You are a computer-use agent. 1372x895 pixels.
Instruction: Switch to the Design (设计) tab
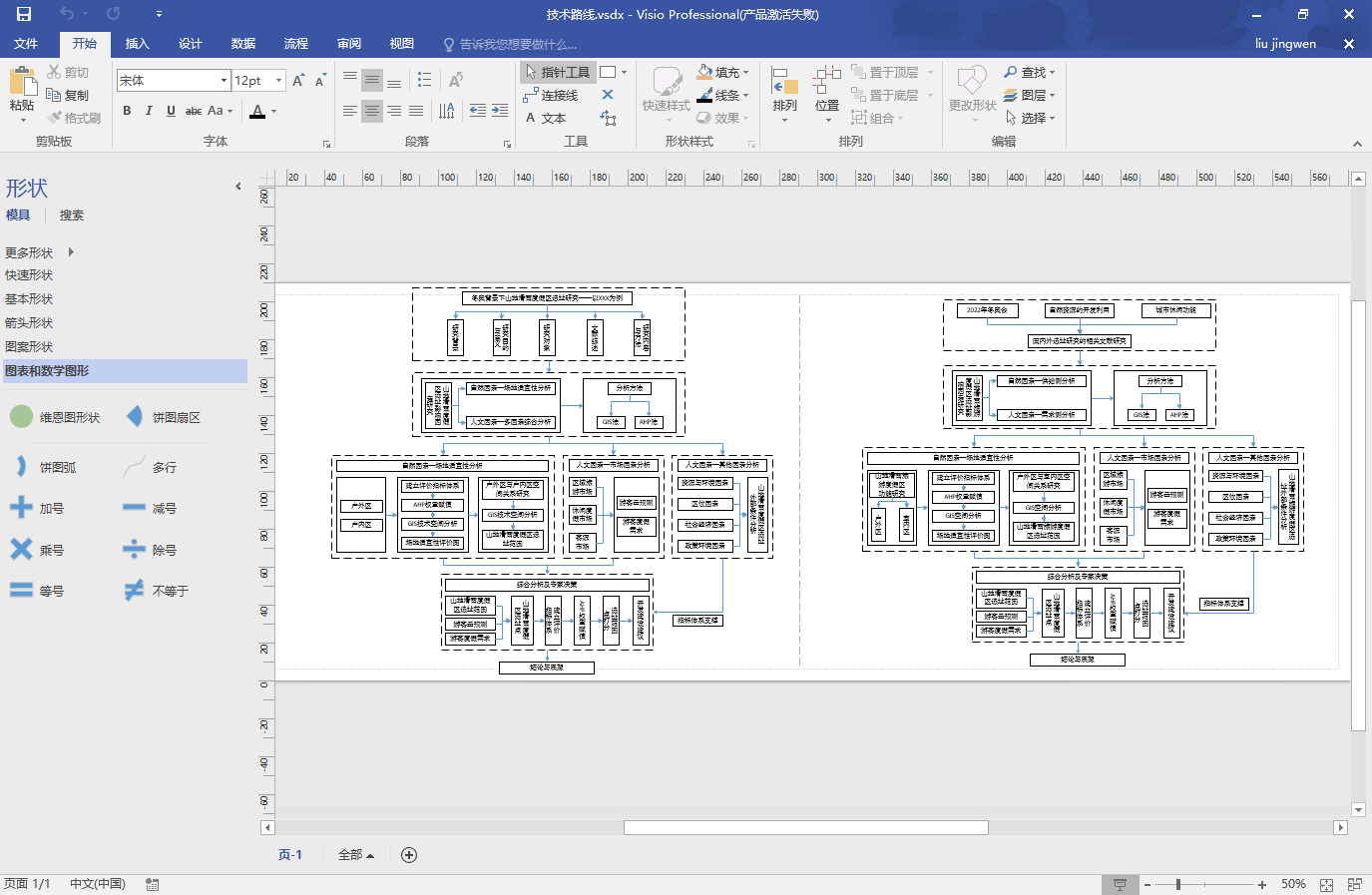click(x=190, y=44)
